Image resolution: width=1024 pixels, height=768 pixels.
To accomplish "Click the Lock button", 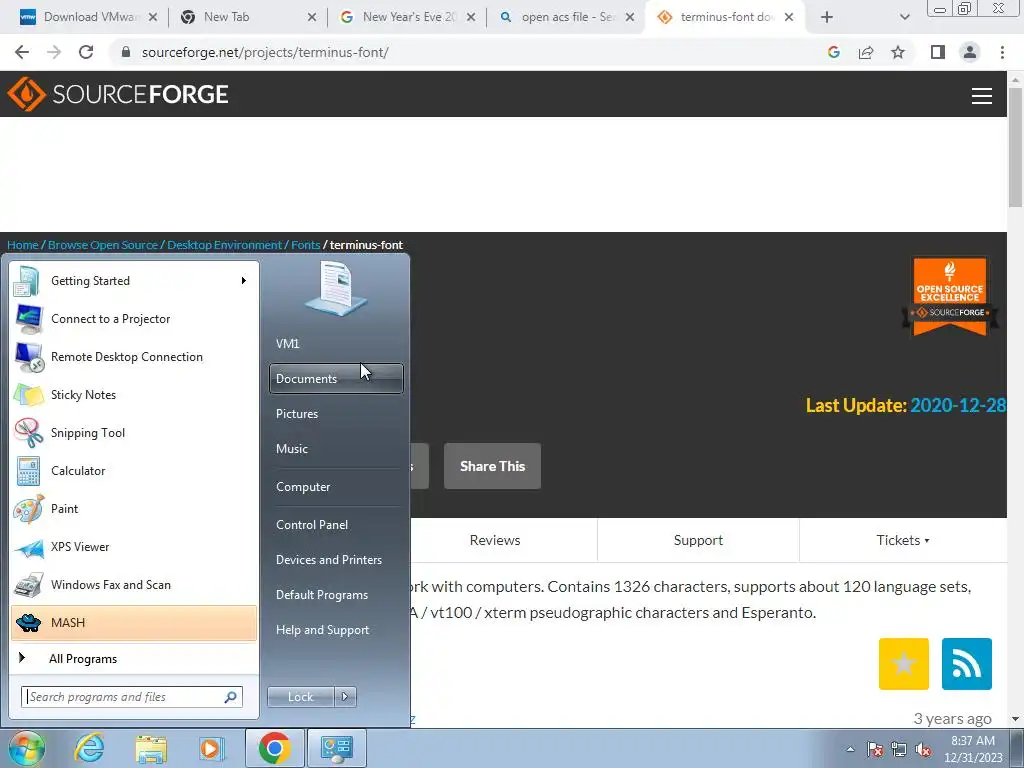I will 300,697.
